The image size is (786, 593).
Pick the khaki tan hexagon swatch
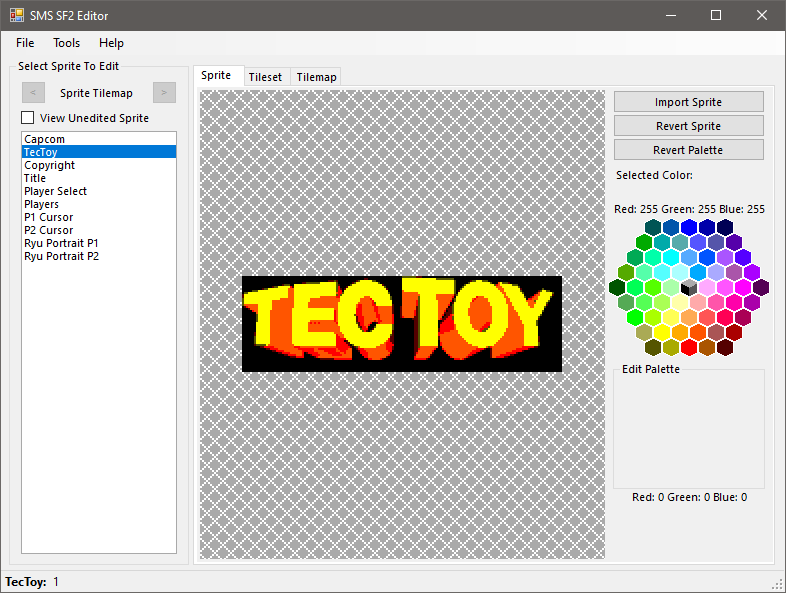pos(644,332)
